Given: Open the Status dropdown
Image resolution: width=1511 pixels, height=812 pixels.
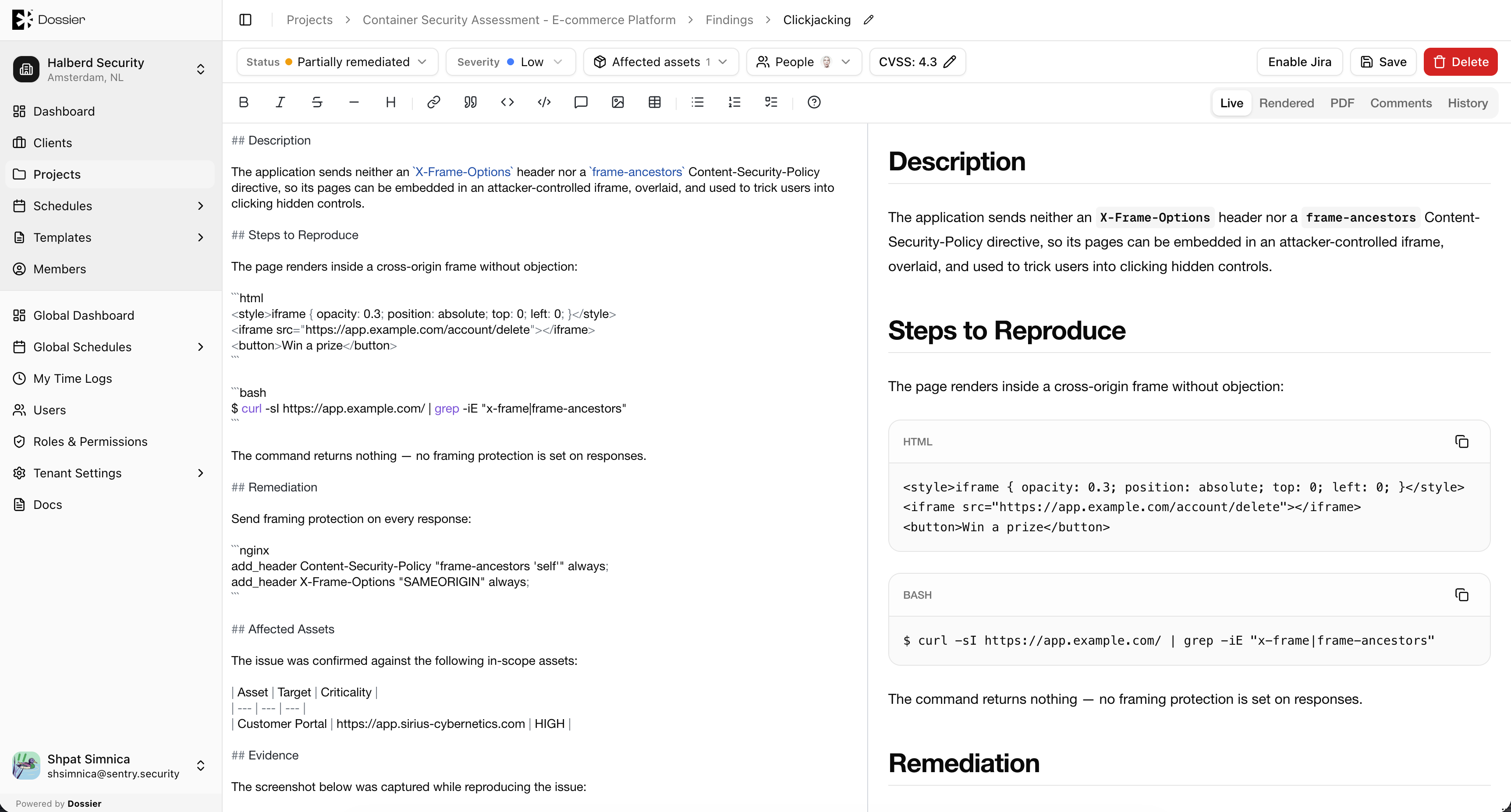Looking at the screenshot, I should [x=337, y=62].
